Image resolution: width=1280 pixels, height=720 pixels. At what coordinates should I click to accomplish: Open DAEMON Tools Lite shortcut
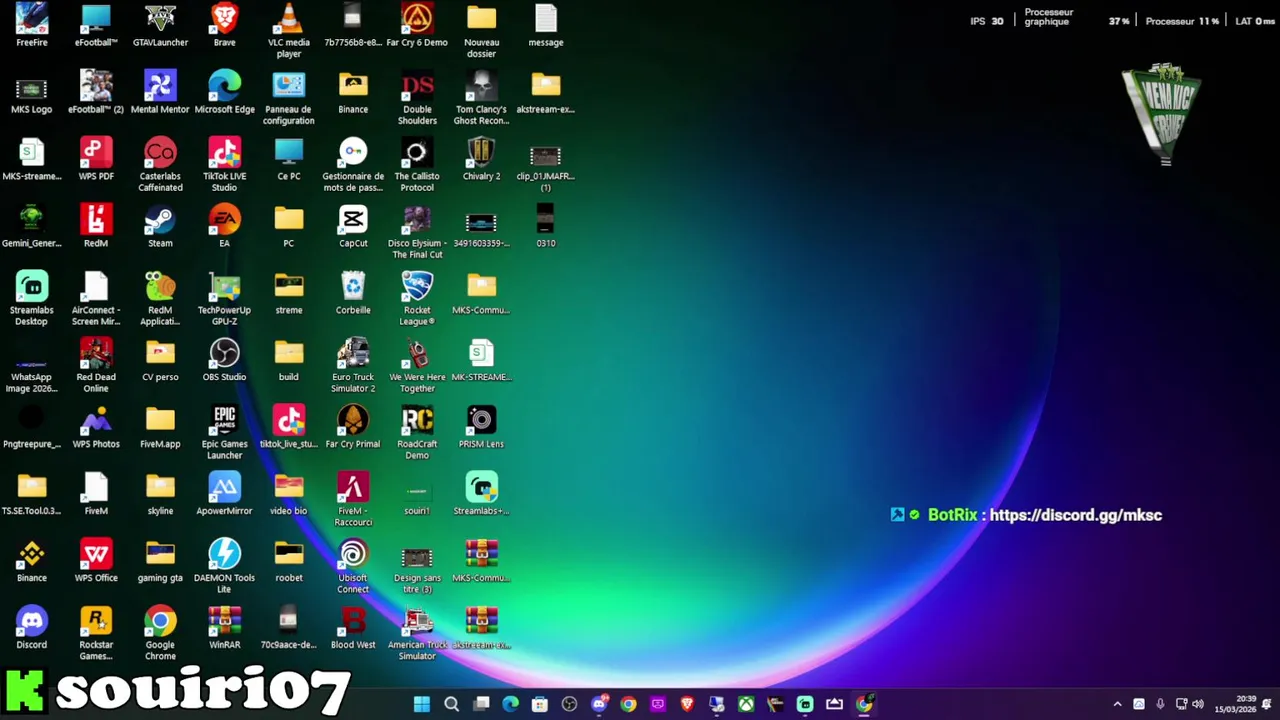click(x=224, y=567)
